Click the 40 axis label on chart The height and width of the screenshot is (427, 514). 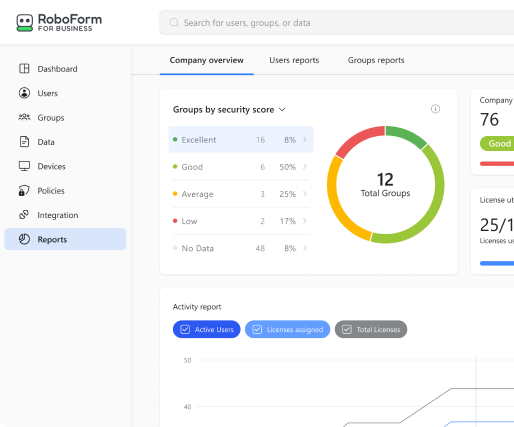[x=187, y=407]
